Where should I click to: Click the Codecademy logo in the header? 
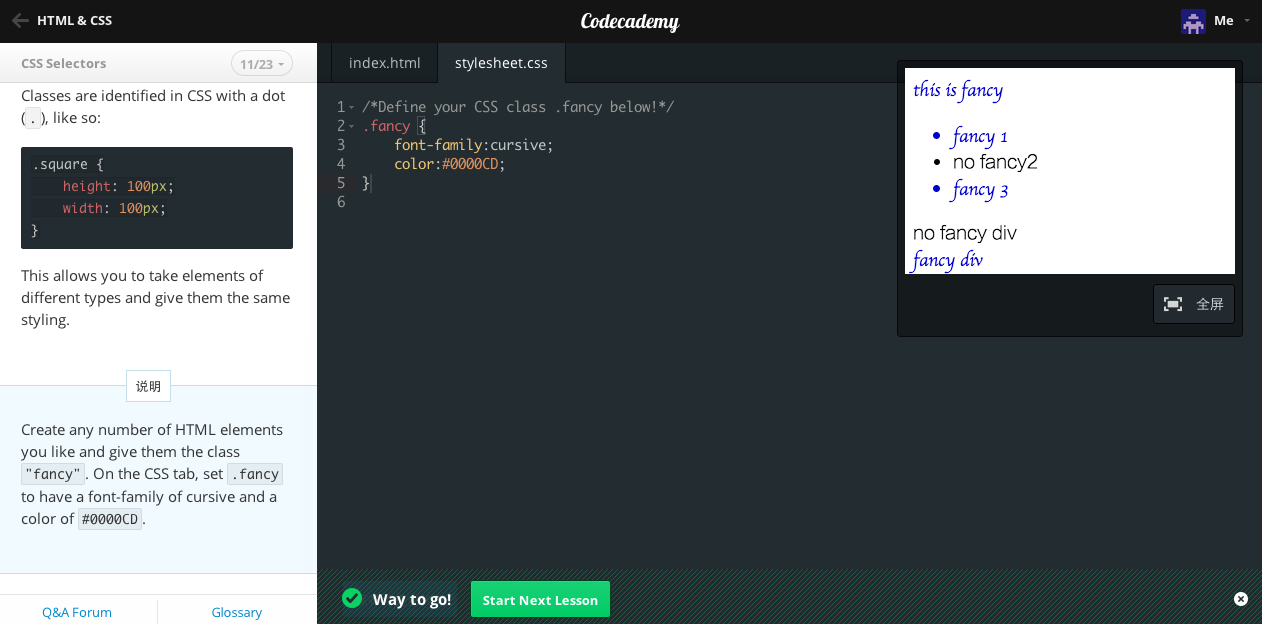[x=630, y=21]
